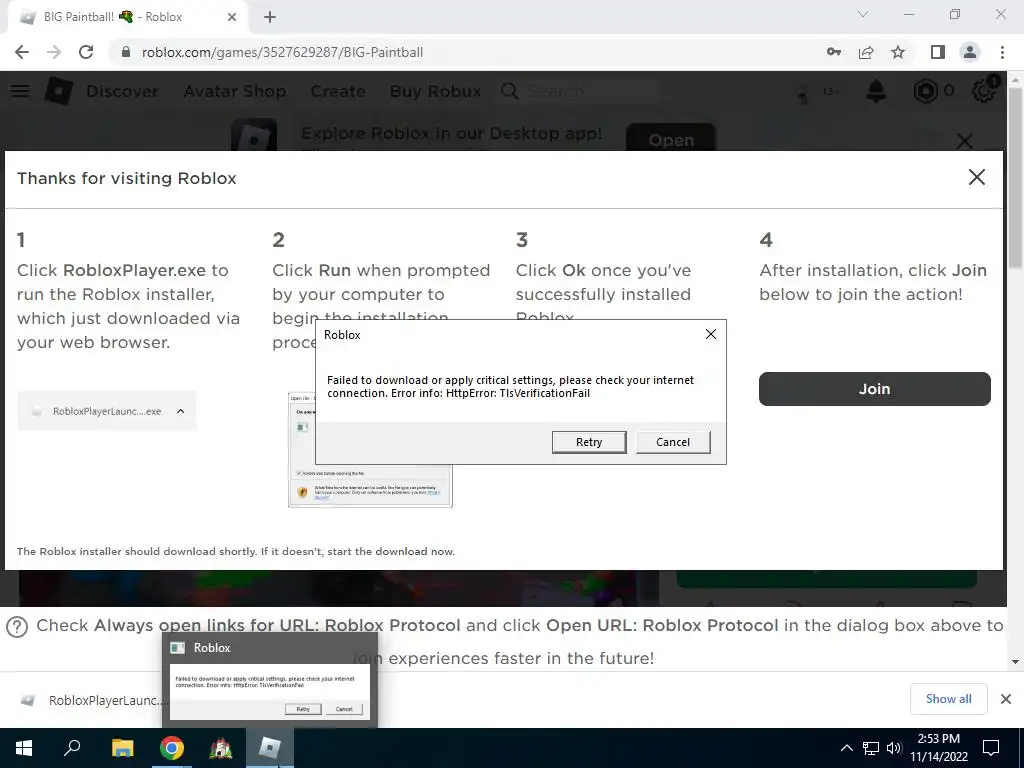Click the browser back arrow

22,52
